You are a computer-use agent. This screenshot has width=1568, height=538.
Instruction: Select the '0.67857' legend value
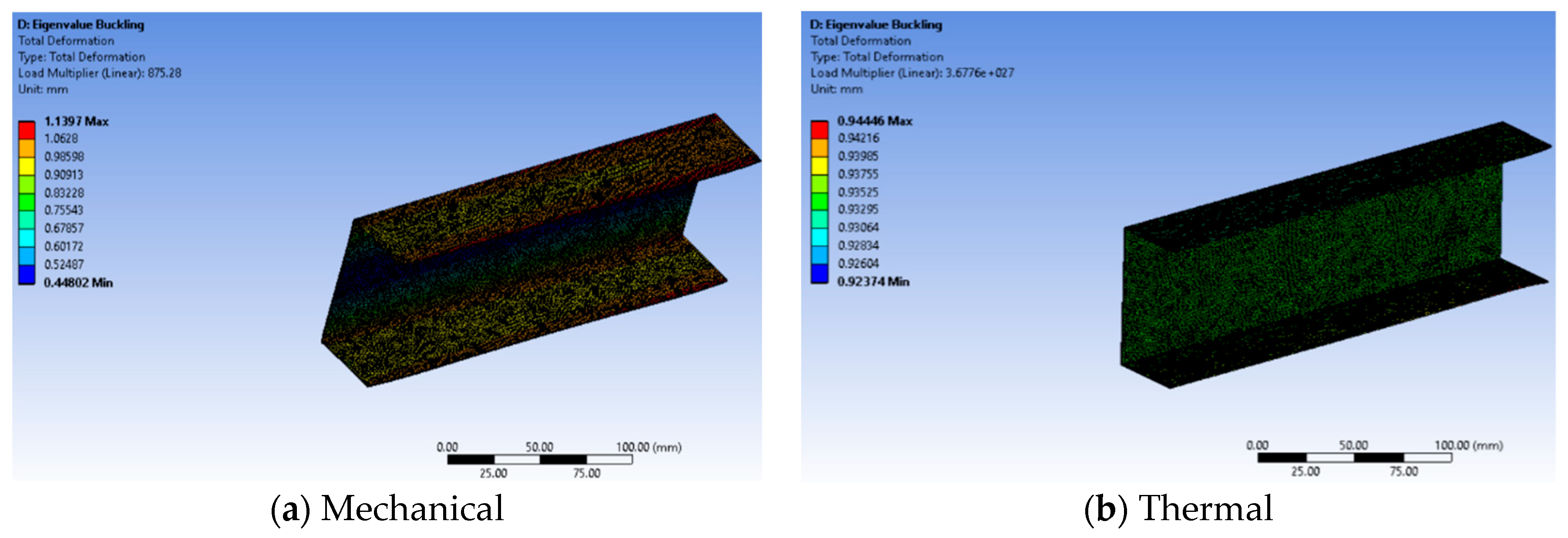(x=64, y=229)
